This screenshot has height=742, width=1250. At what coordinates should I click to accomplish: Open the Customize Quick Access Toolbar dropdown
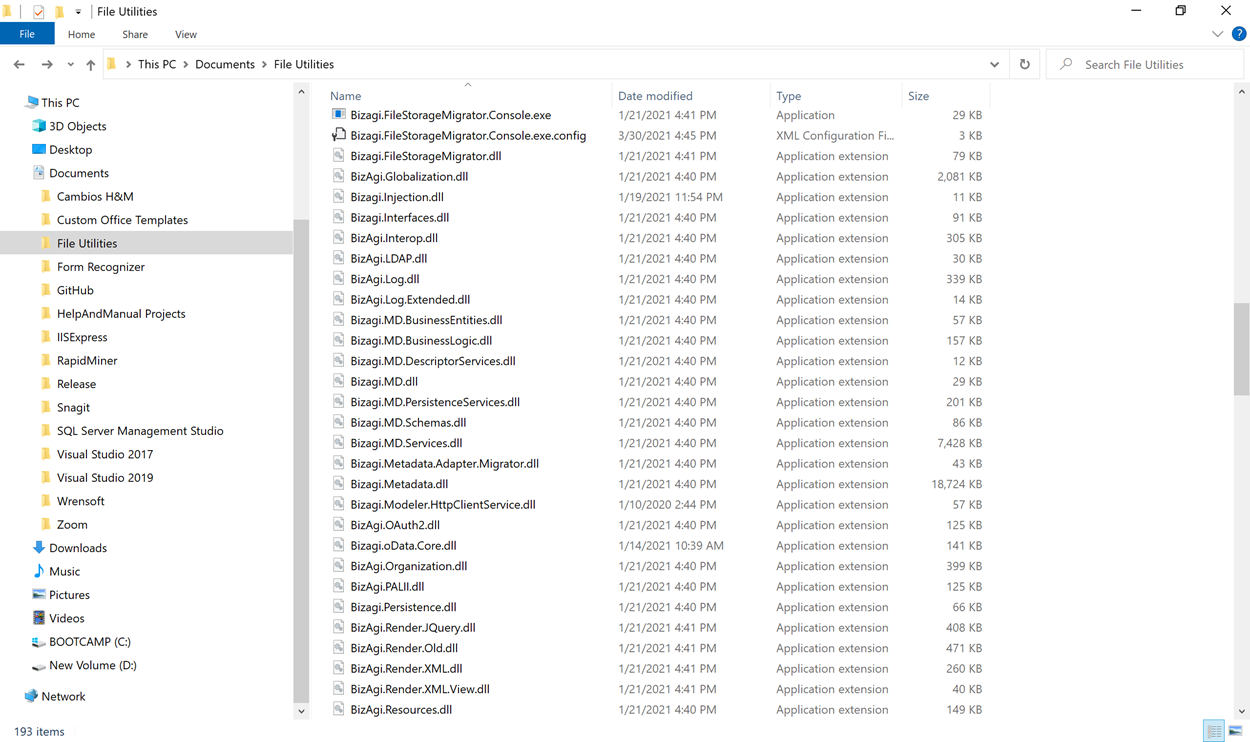pyautogui.click(x=78, y=11)
